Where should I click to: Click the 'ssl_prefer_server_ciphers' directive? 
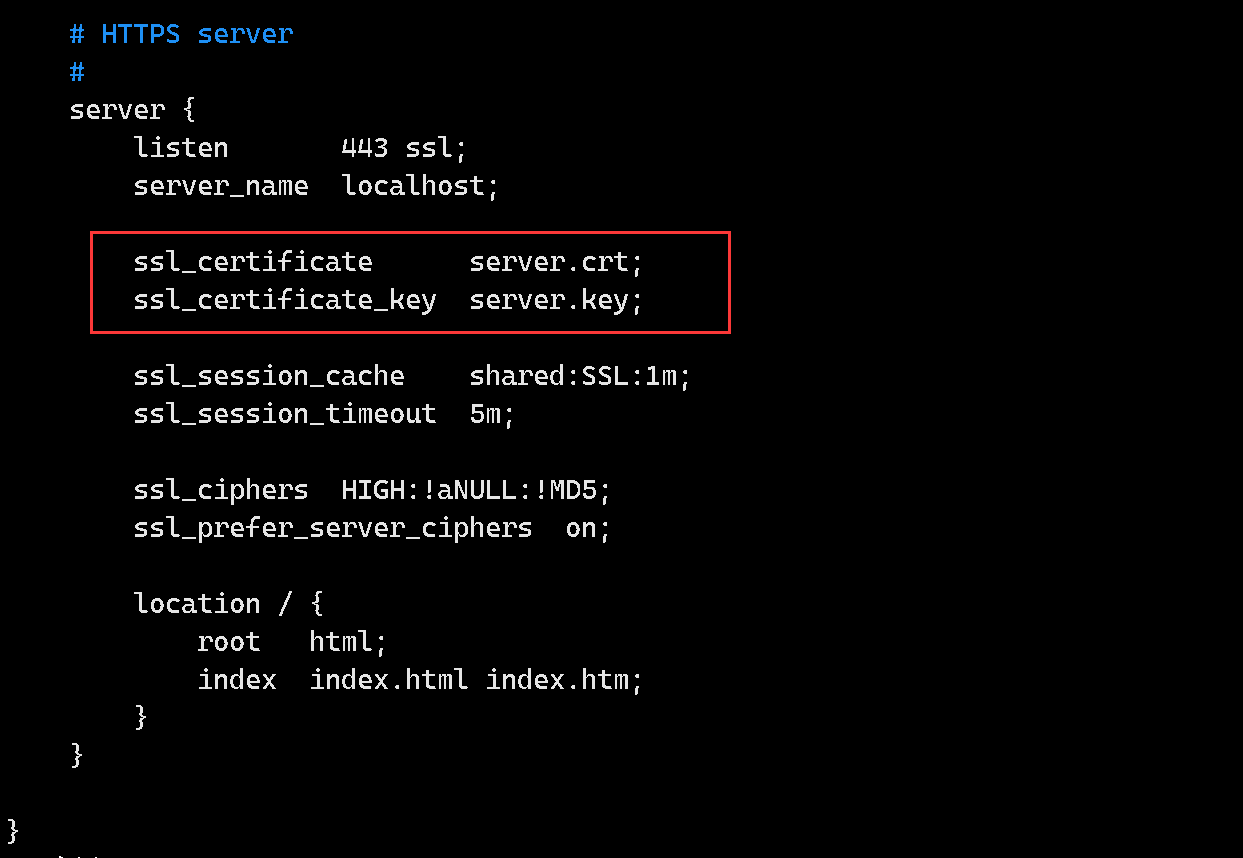(333, 528)
